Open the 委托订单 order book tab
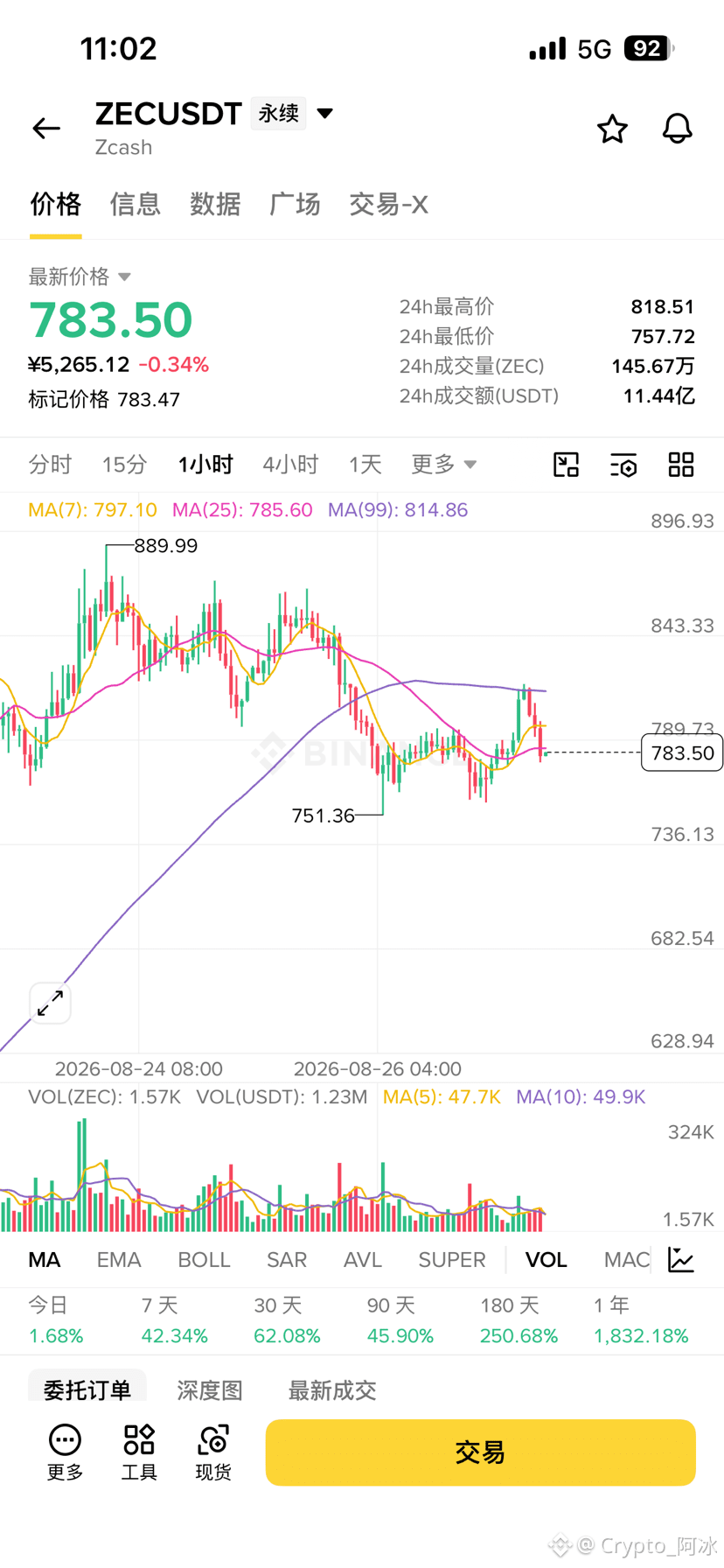 coord(87,1389)
